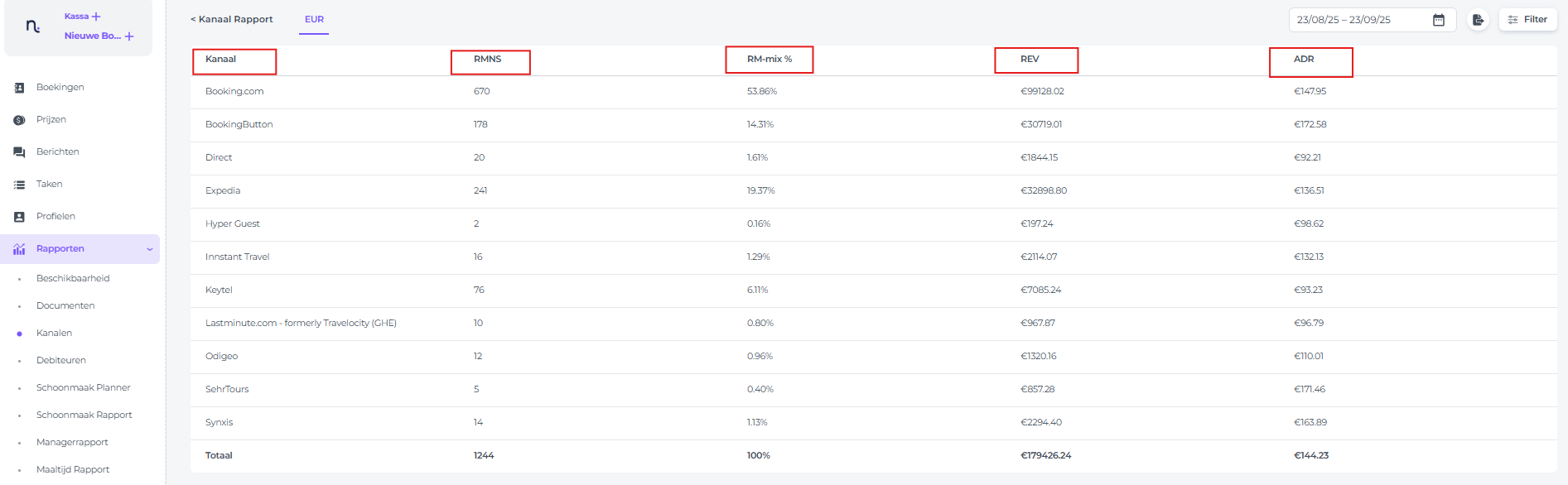Open Berichten chat icon

click(19, 152)
